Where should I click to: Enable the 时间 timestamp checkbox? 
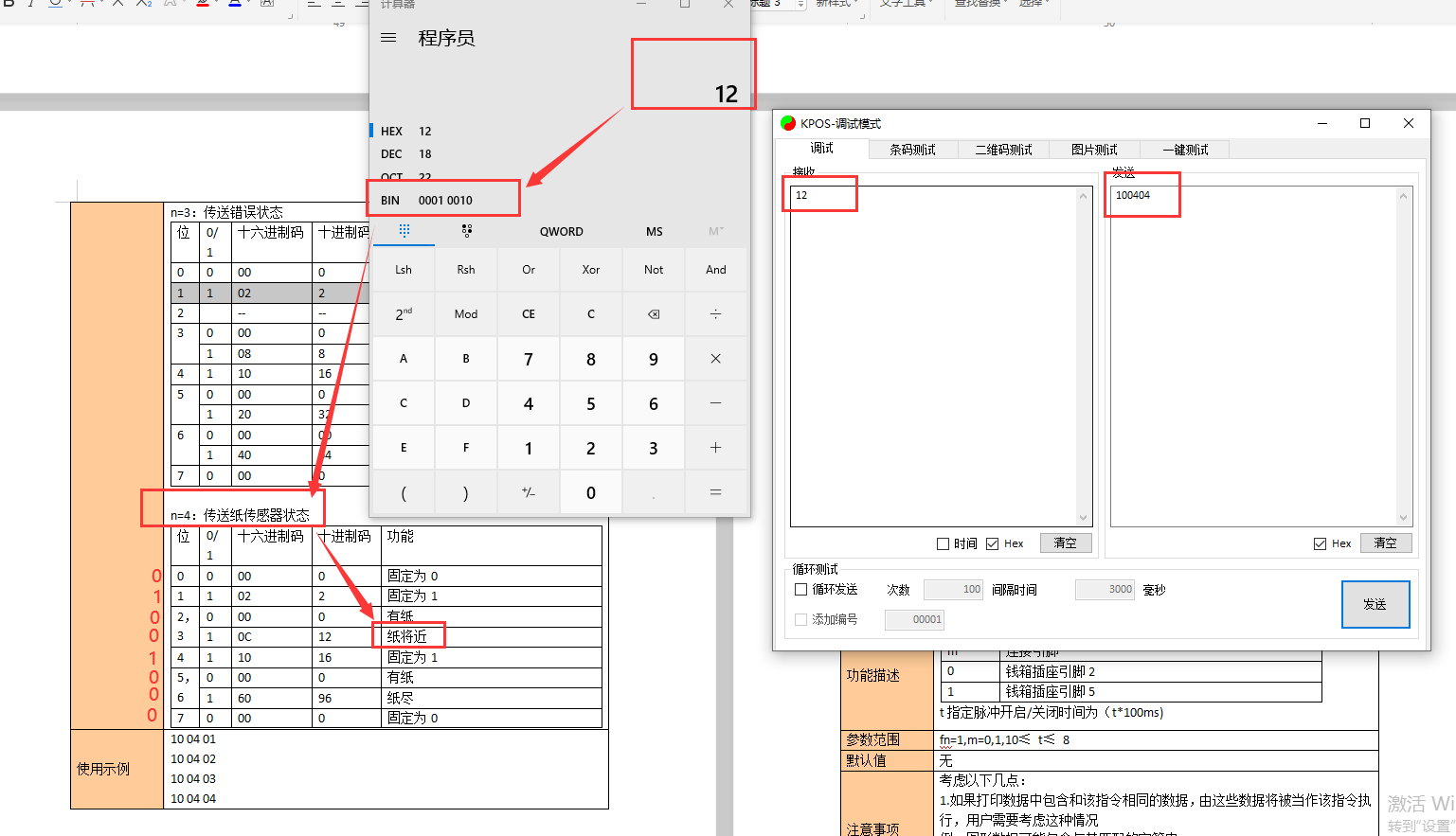tap(943, 543)
